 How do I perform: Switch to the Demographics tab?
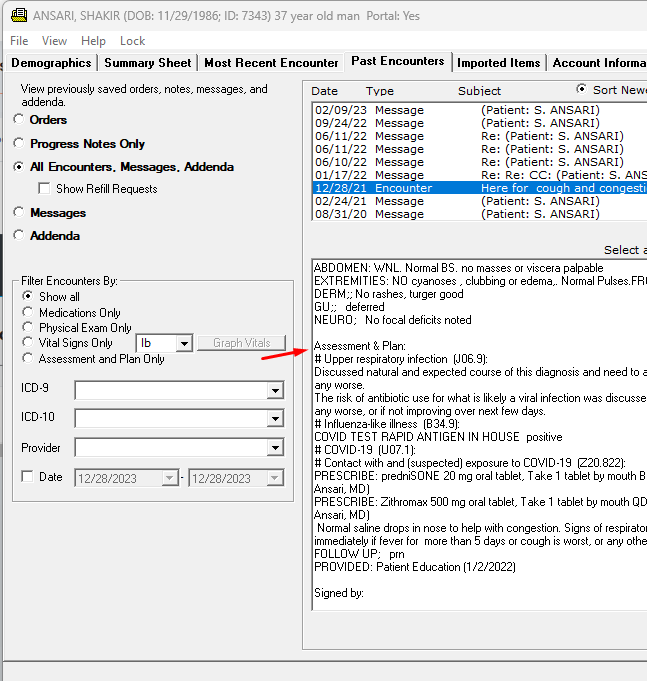click(51, 63)
